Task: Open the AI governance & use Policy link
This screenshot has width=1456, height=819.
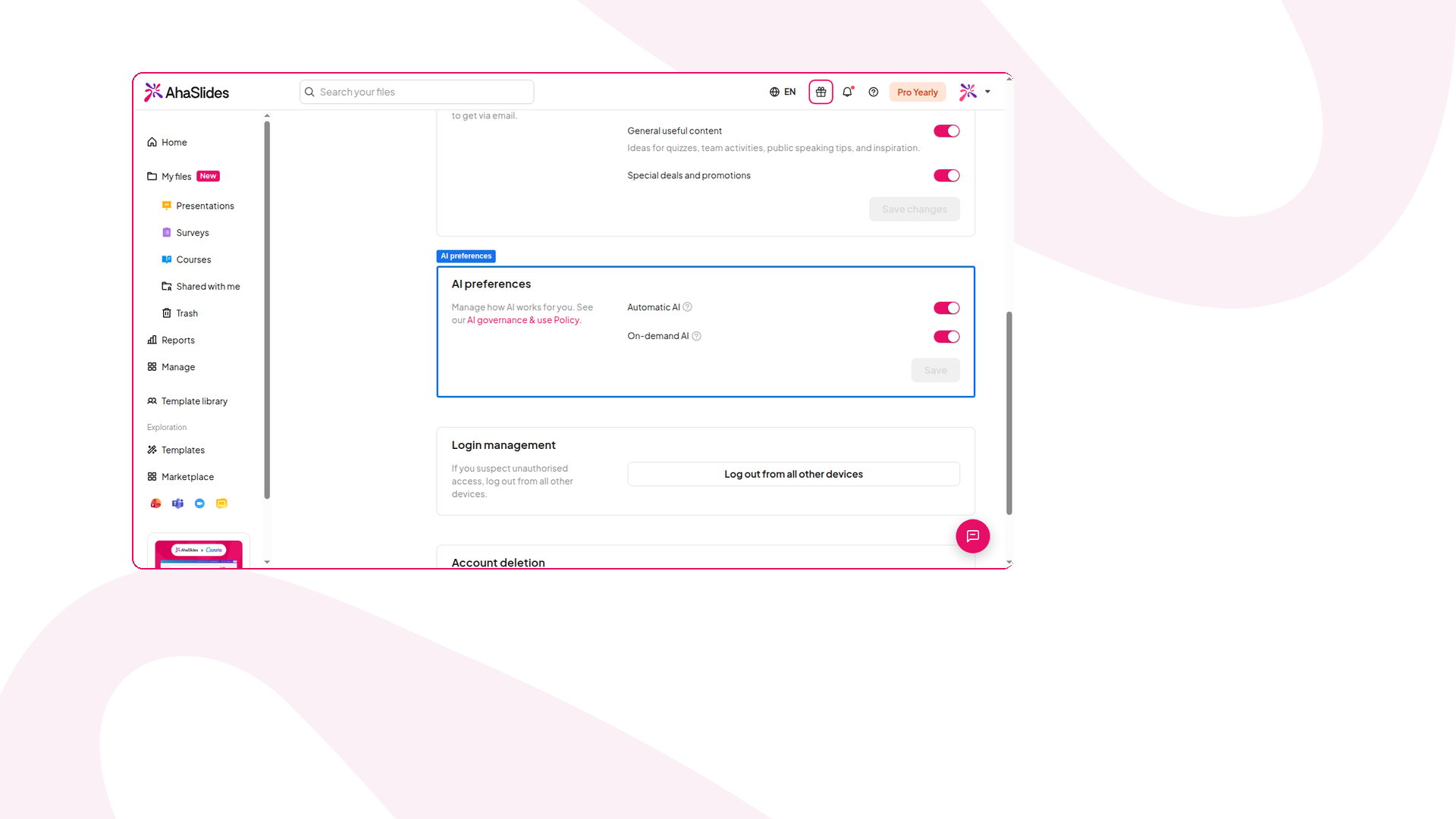Action: click(x=523, y=320)
